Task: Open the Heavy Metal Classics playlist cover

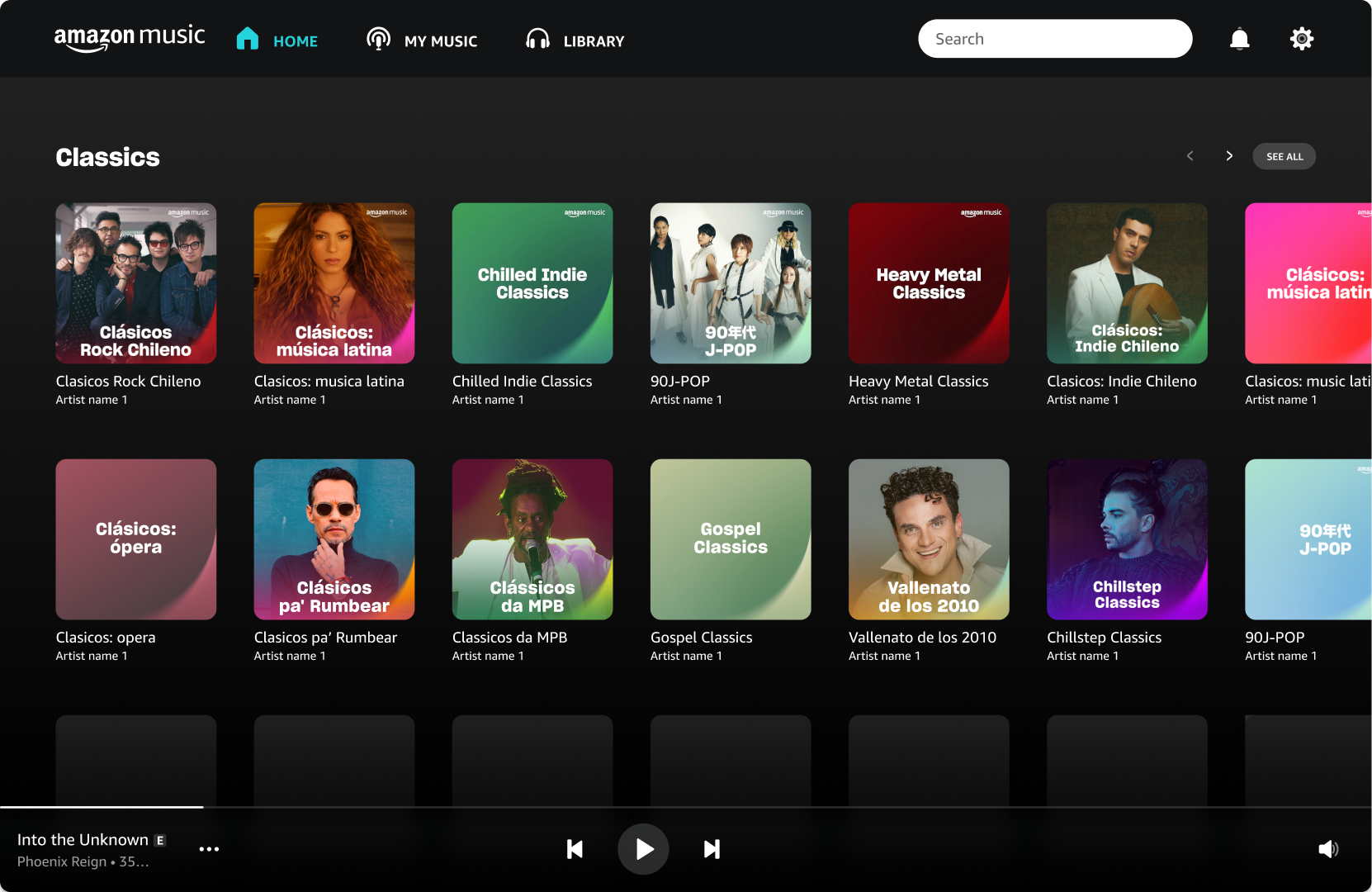Action: coord(929,283)
